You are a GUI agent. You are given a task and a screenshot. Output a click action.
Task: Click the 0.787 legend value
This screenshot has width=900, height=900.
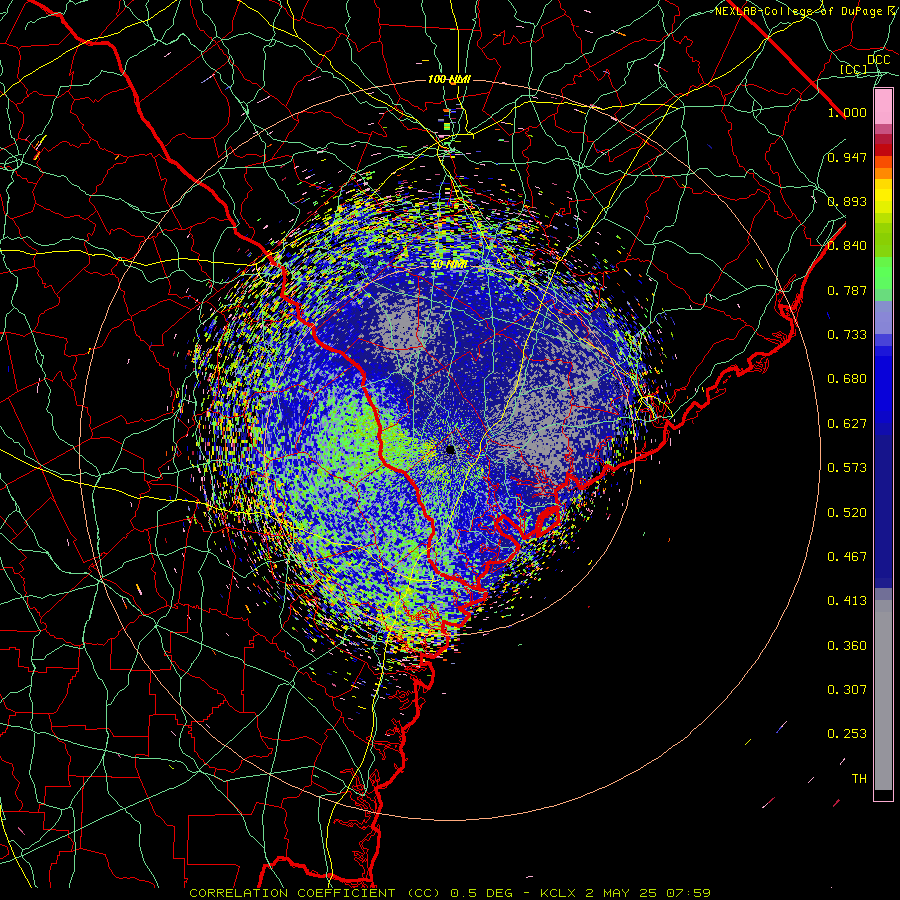(x=847, y=290)
